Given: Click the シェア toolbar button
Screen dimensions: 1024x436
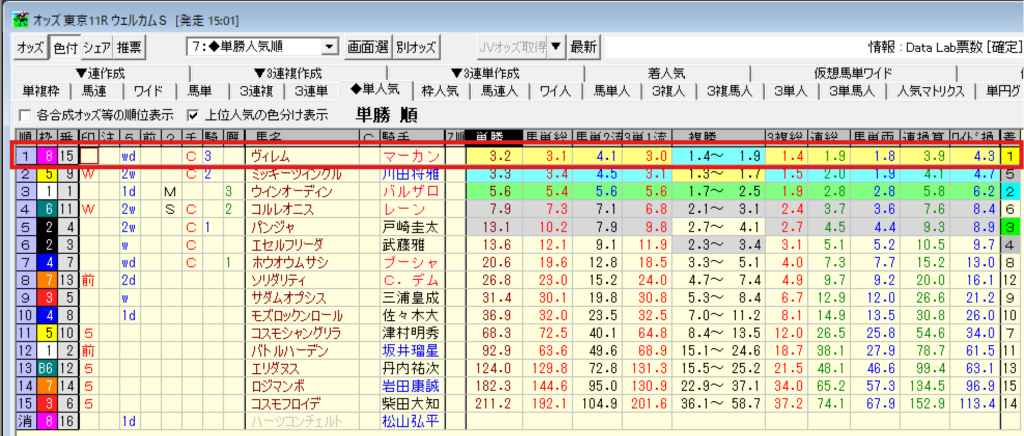Looking at the screenshot, I should pos(96,47).
